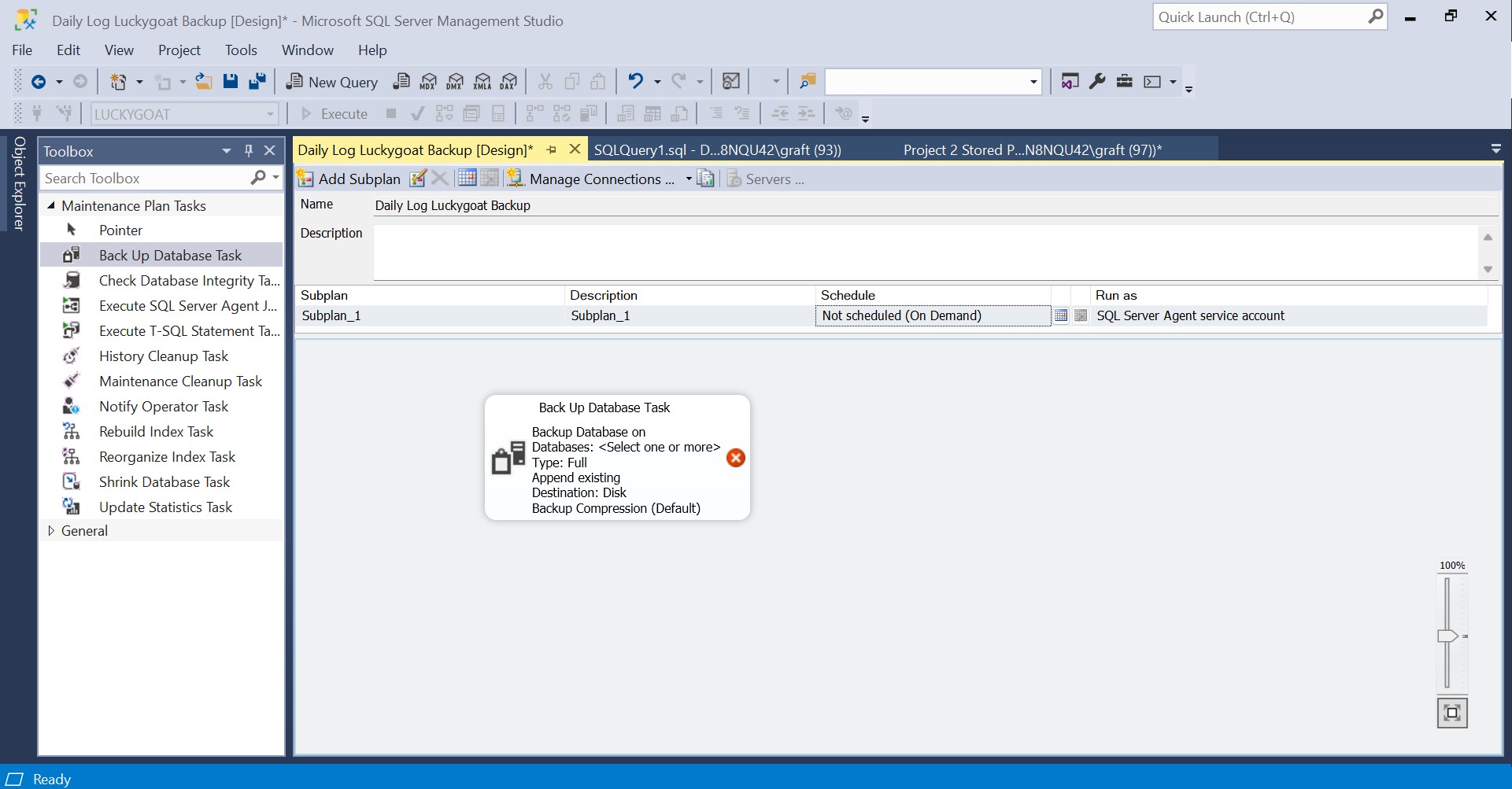The height and width of the screenshot is (789, 1512).
Task: Collapse the Maintenance Plan Tasks group
Action: pyautogui.click(x=51, y=205)
